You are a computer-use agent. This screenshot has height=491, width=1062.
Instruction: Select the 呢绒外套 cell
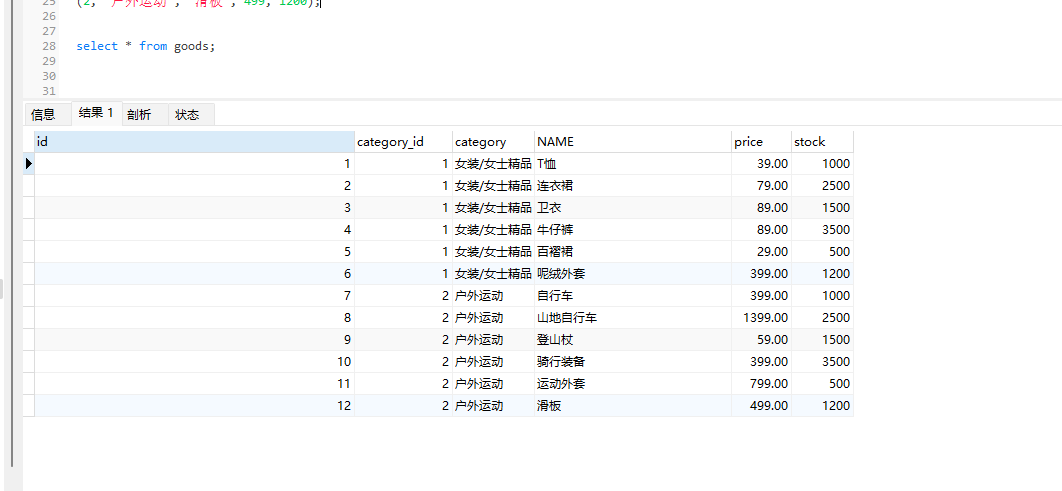click(x=633, y=274)
